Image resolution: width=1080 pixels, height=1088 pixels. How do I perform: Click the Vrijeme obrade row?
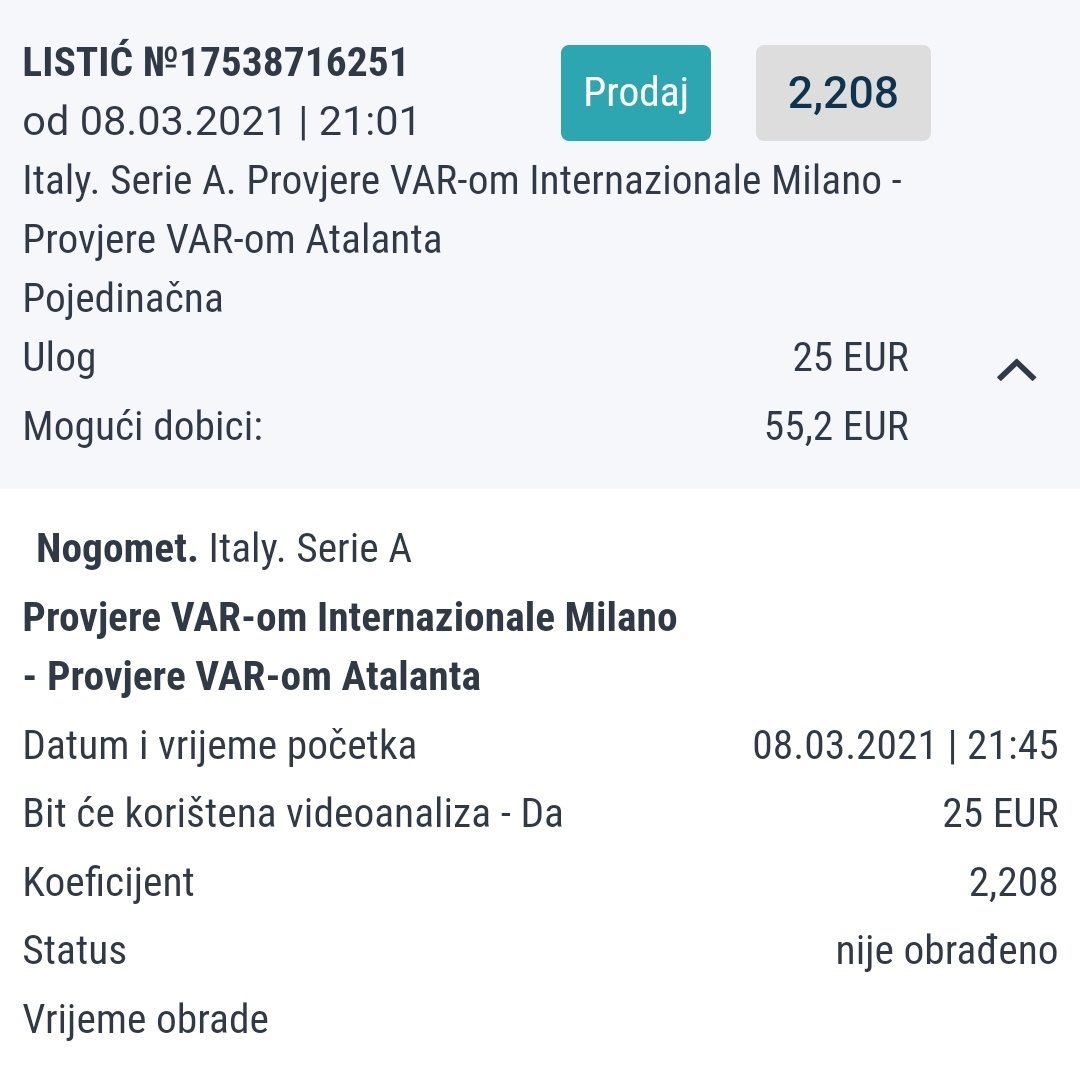pos(540,1019)
